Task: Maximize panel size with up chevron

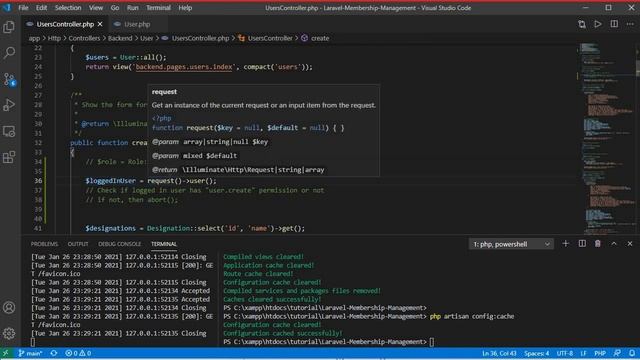Action: click(614, 244)
